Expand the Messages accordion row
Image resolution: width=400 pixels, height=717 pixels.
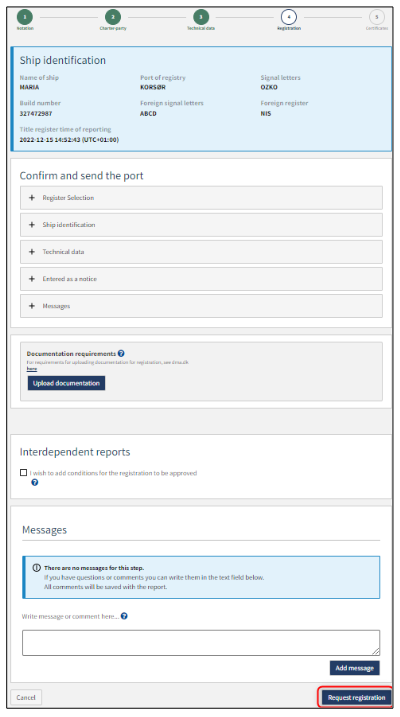201,306
